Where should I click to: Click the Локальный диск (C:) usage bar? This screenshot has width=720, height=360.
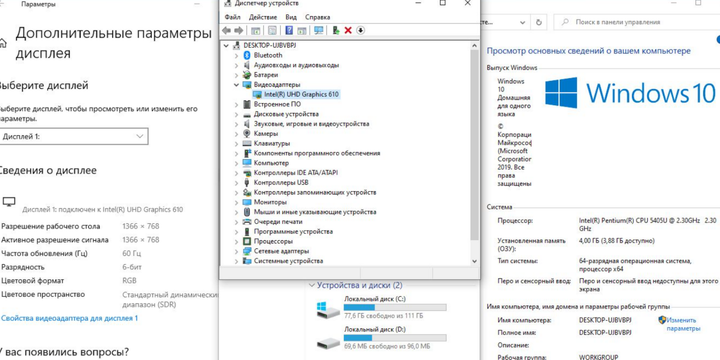395,307
